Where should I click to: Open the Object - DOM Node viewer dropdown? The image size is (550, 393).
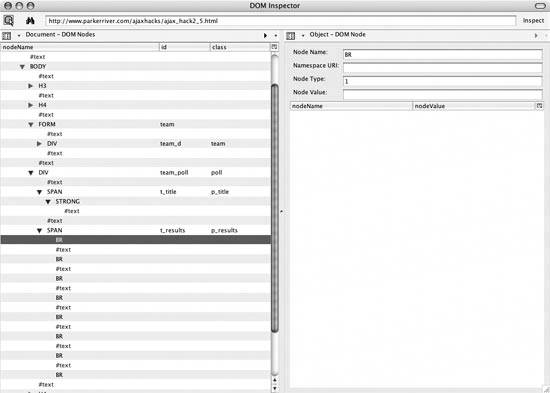pos(303,35)
